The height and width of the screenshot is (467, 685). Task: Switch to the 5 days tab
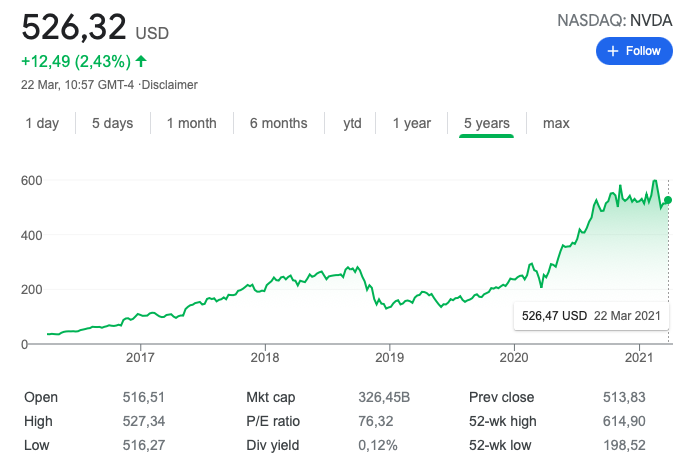pyautogui.click(x=112, y=123)
